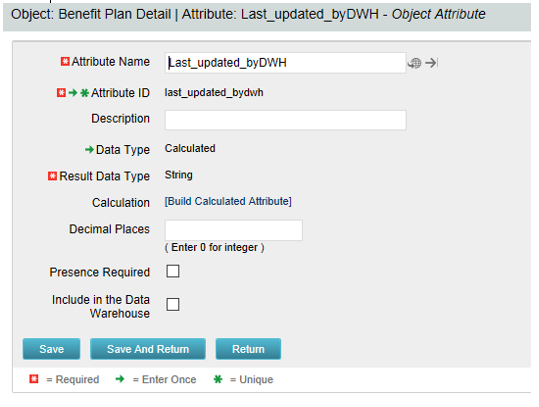Check Include in the Data Warehouse box
Image resolution: width=539 pixels, height=407 pixels.
click(173, 304)
